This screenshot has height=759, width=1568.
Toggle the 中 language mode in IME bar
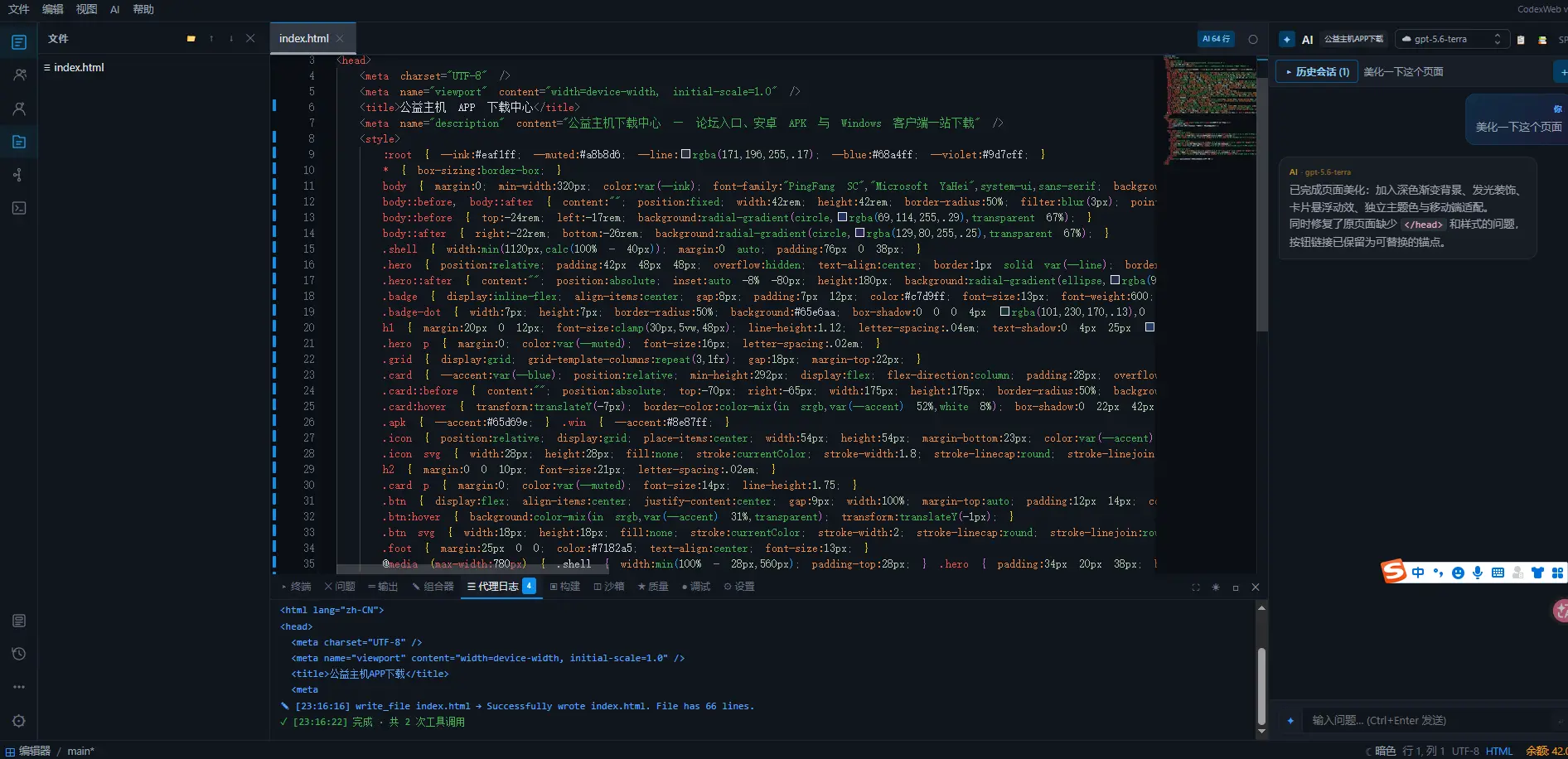coord(1418,573)
